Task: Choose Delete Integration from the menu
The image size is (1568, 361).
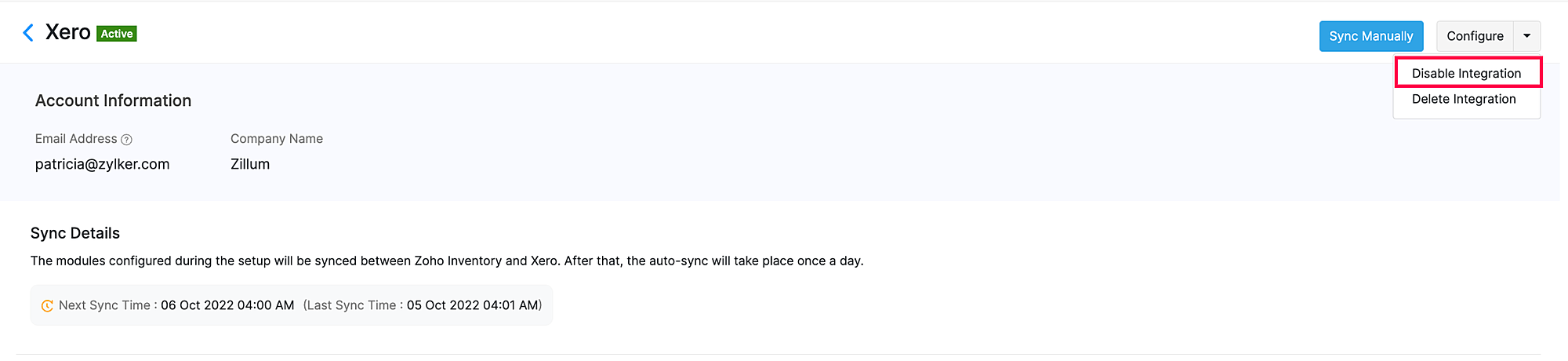Action: (x=1464, y=99)
